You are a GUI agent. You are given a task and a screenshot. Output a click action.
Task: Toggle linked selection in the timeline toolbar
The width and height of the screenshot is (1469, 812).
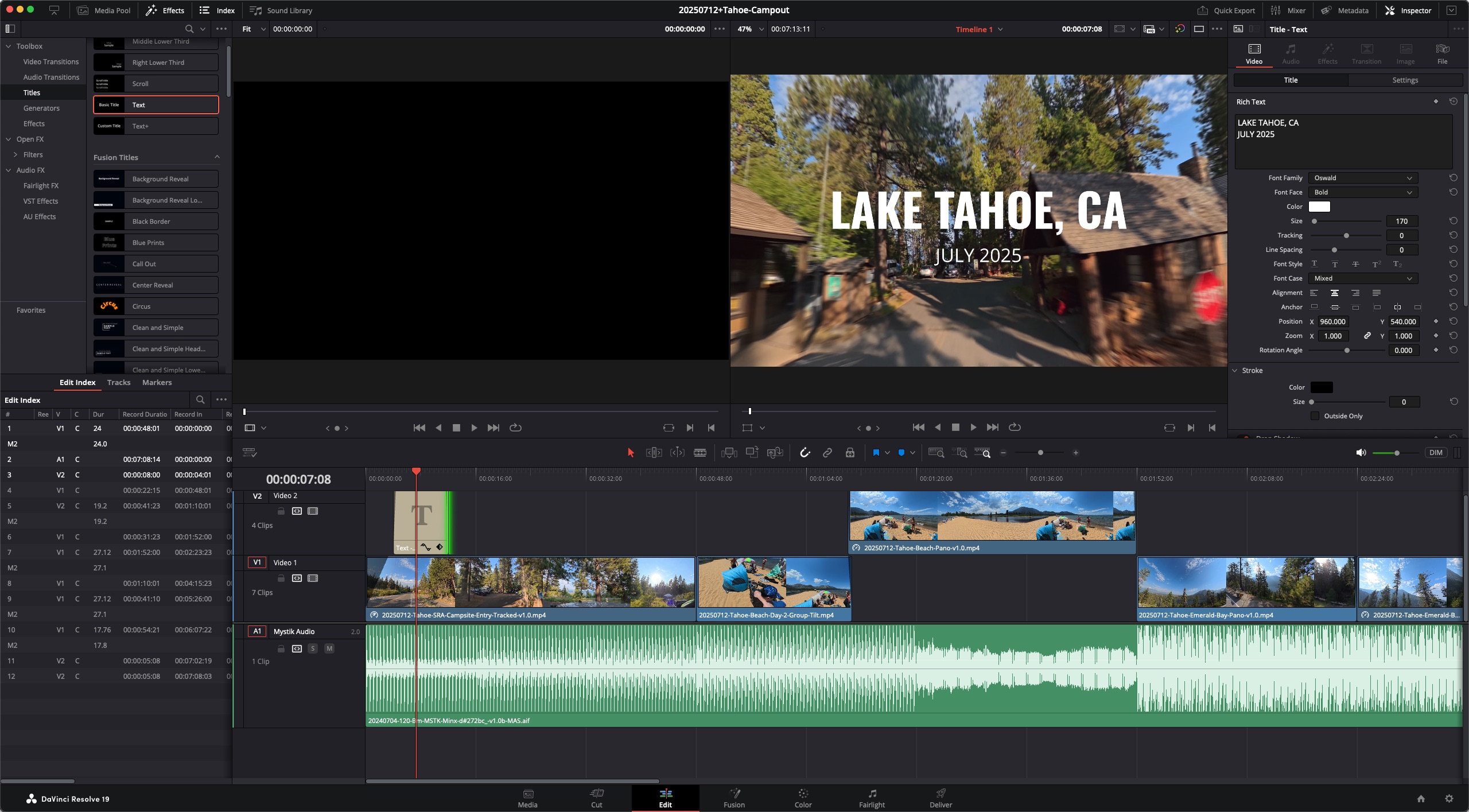point(828,452)
